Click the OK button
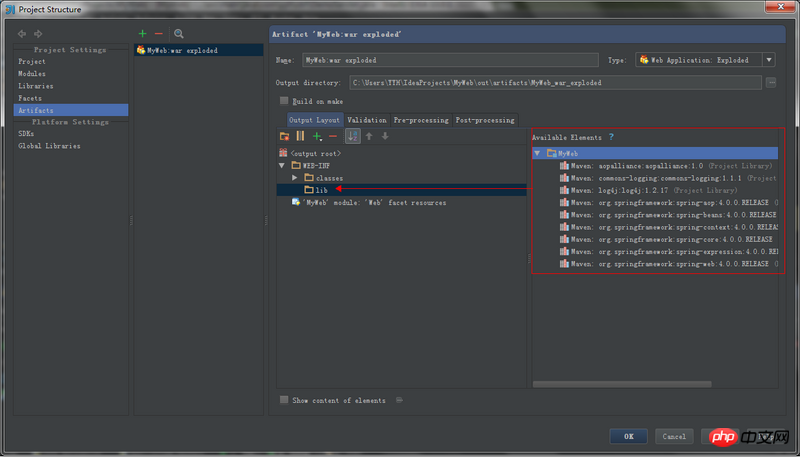This screenshot has height=457, width=800. click(x=629, y=436)
